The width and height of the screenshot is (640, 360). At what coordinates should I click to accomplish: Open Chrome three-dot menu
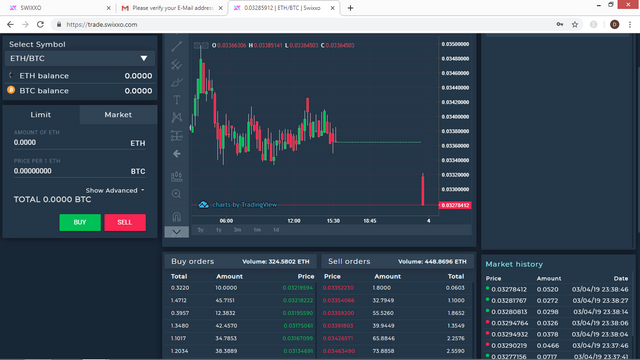(x=630, y=24)
